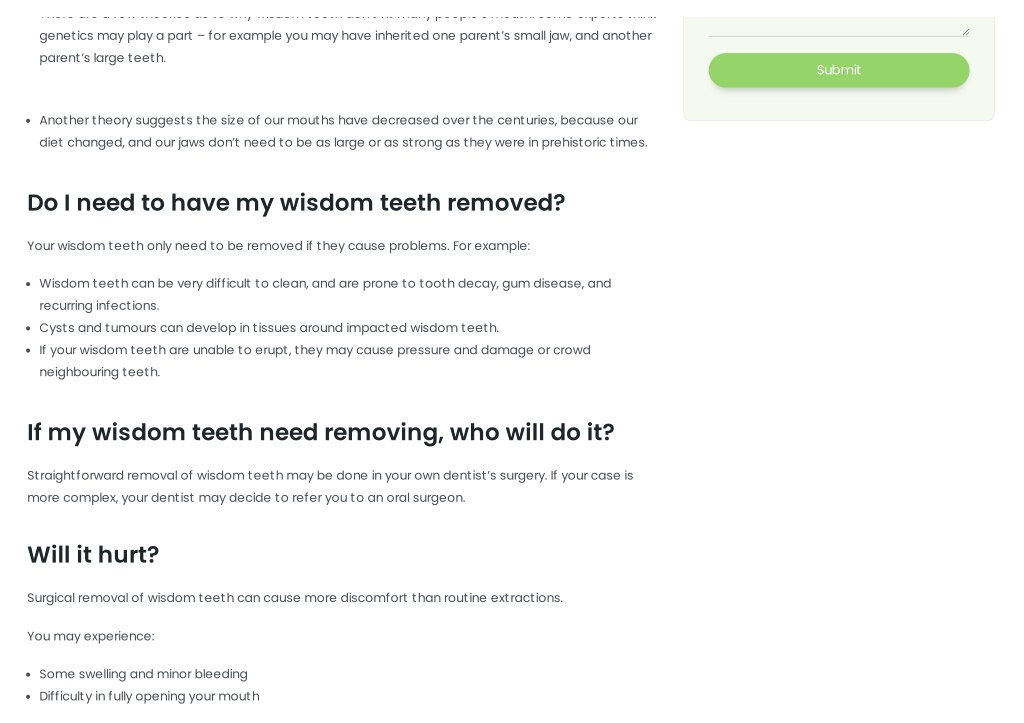Click the paragraph starting 'Straightforward removal of wisdom teeth'
The height and width of the screenshot is (723, 1024).
coord(330,487)
